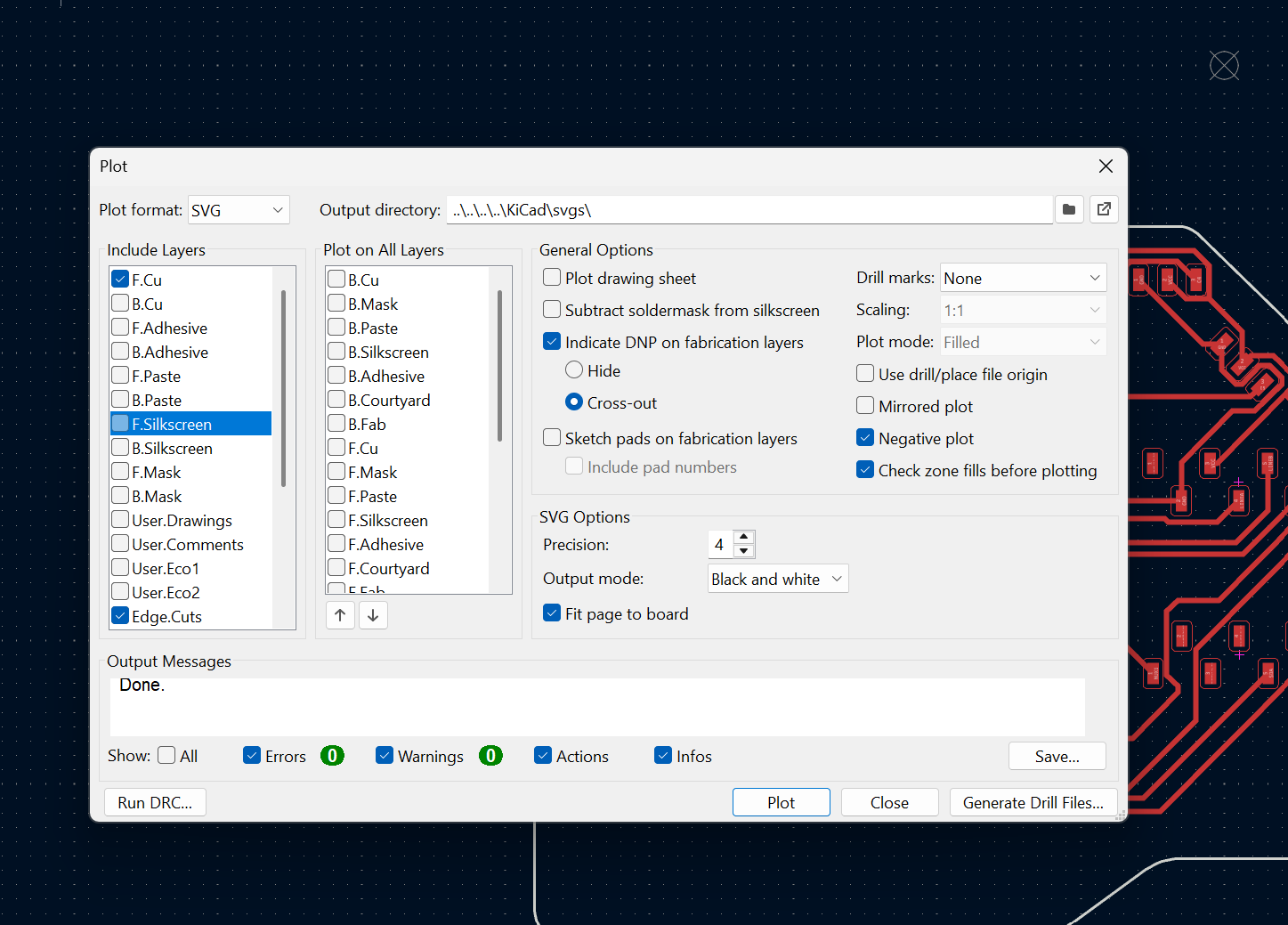Open output directory in file explorer icon
The image size is (1288, 925).
(x=1104, y=209)
